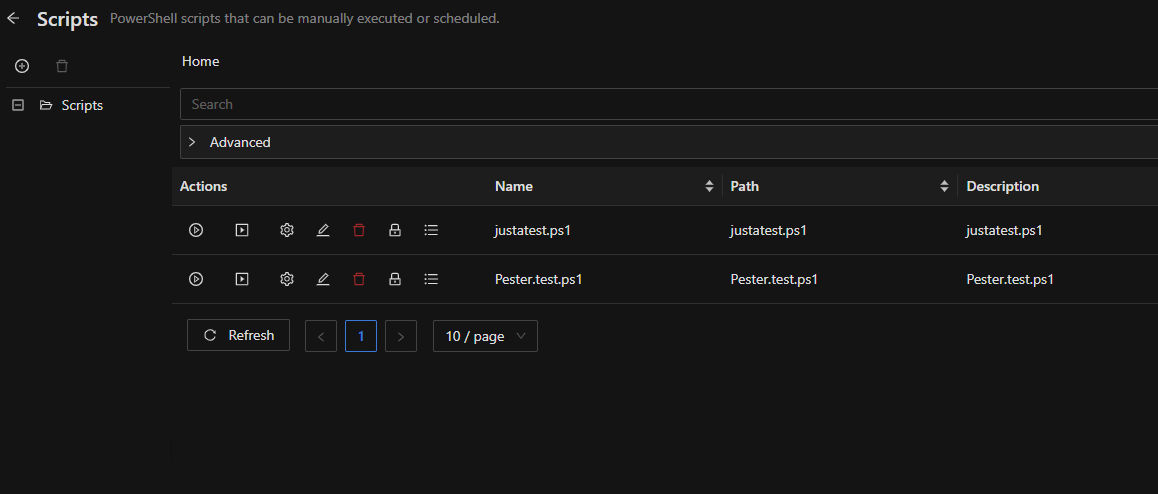Open the list icon for Pester.test.ps1
The image size is (1158, 494).
pos(432,279)
